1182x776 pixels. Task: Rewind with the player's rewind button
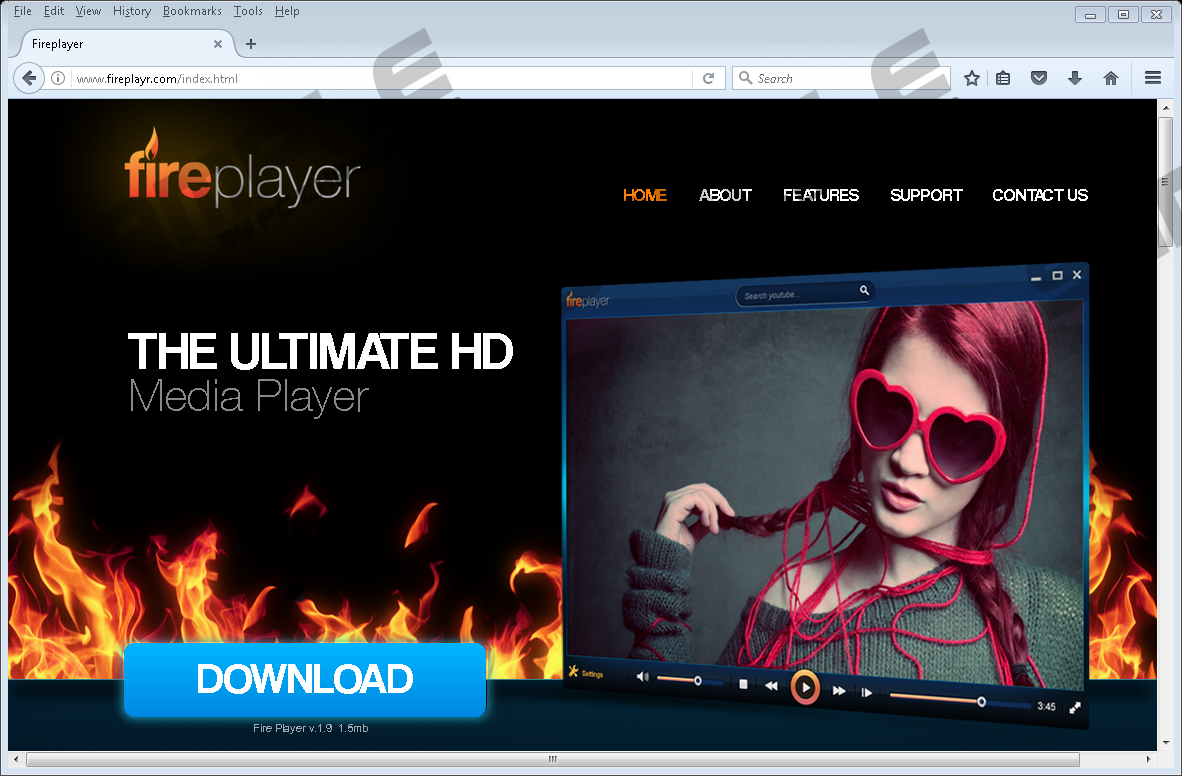[x=771, y=686]
